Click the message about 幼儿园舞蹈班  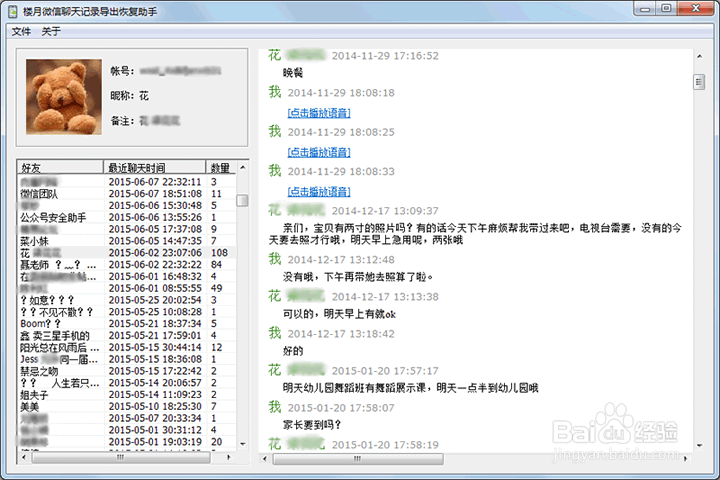coord(411,388)
